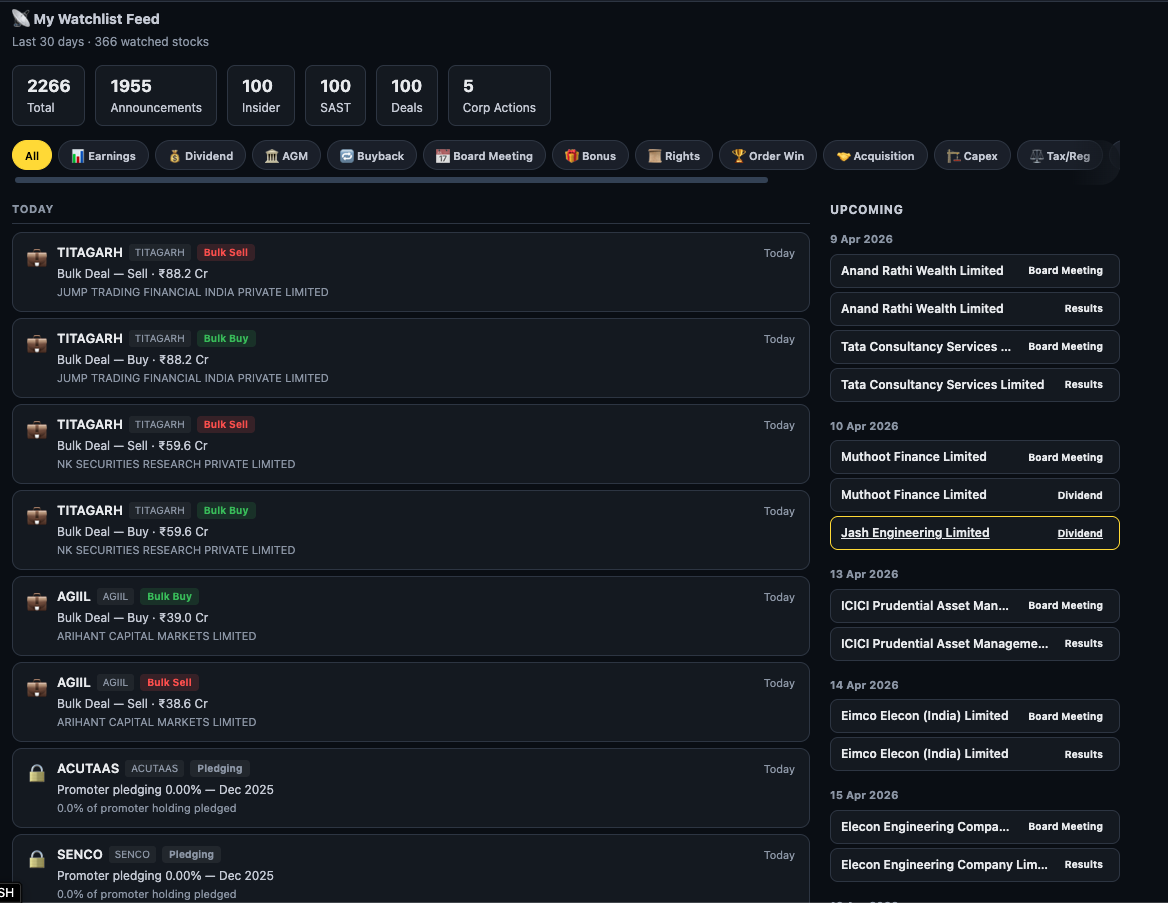Open the highlighted Jash Engineering dividend entry

point(974,533)
